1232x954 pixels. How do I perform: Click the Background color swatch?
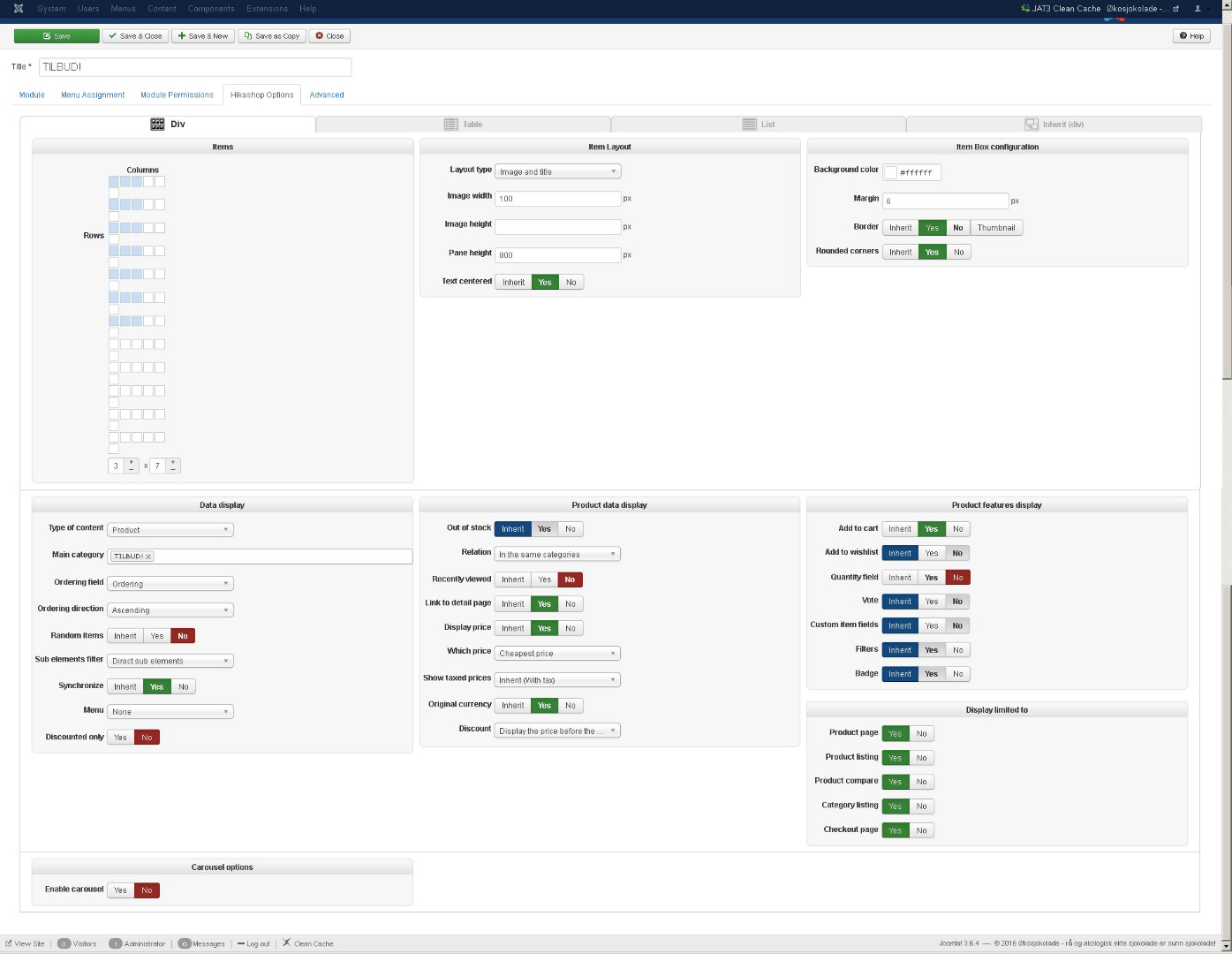pyautogui.click(x=891, y=173)
